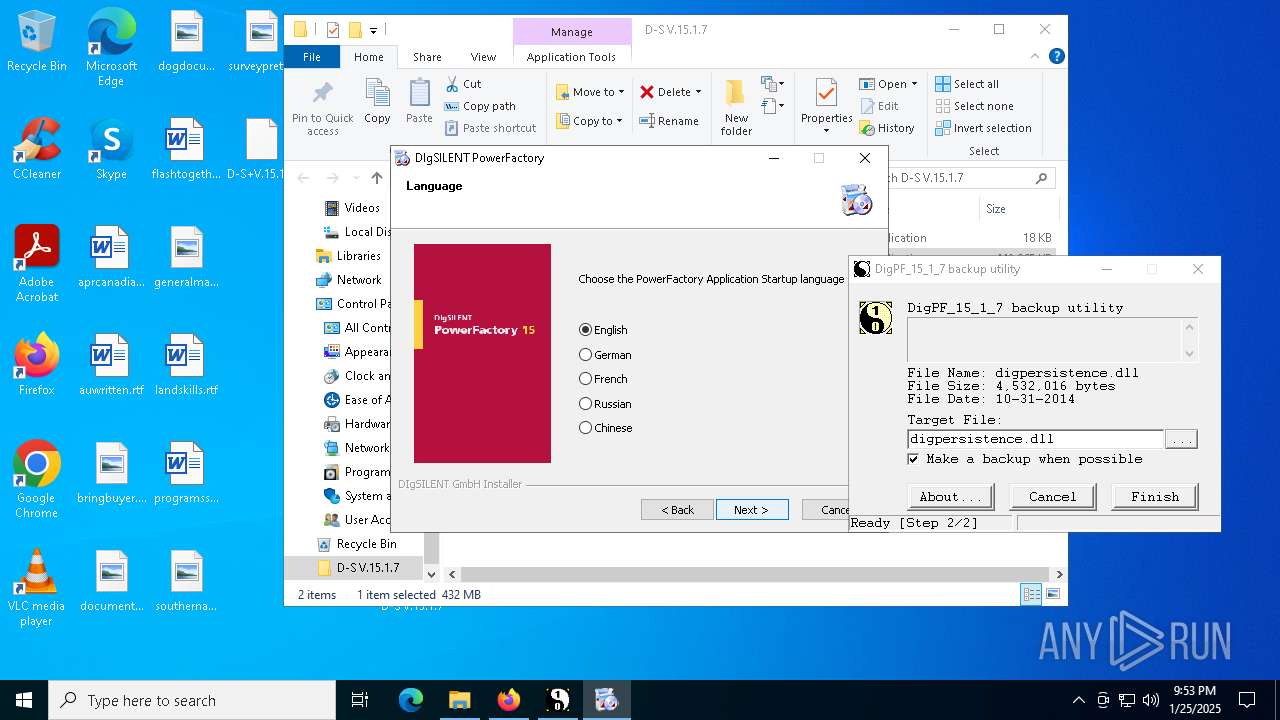This screenshot has height=720, width=1280.
Task: Click Rename in ribbon
Action: click(669, 121)
